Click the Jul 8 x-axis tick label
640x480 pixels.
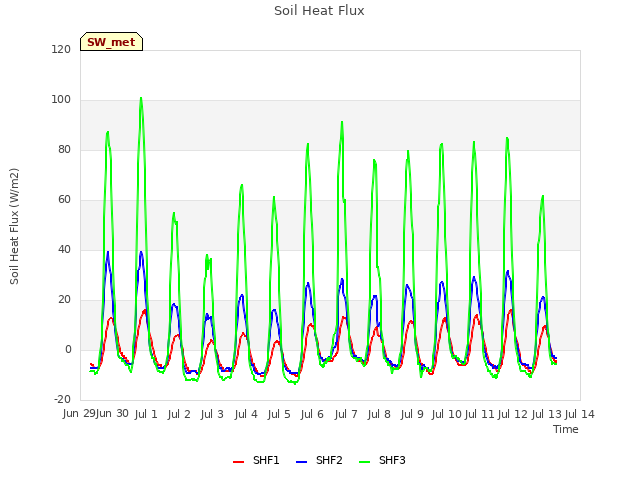[379, 414]
